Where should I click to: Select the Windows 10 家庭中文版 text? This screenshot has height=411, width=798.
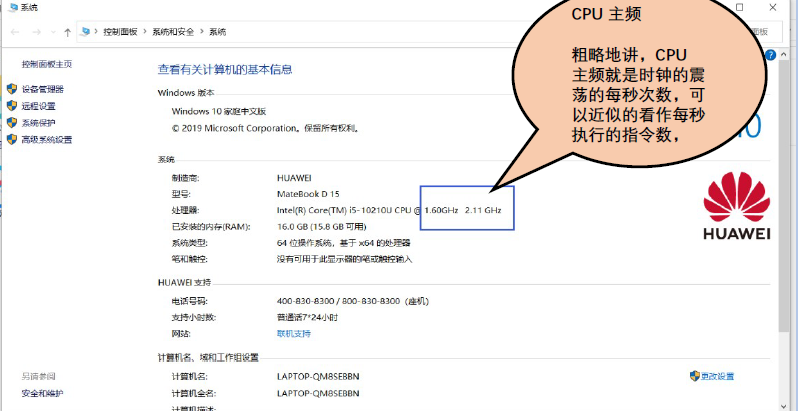coord(219,111)
